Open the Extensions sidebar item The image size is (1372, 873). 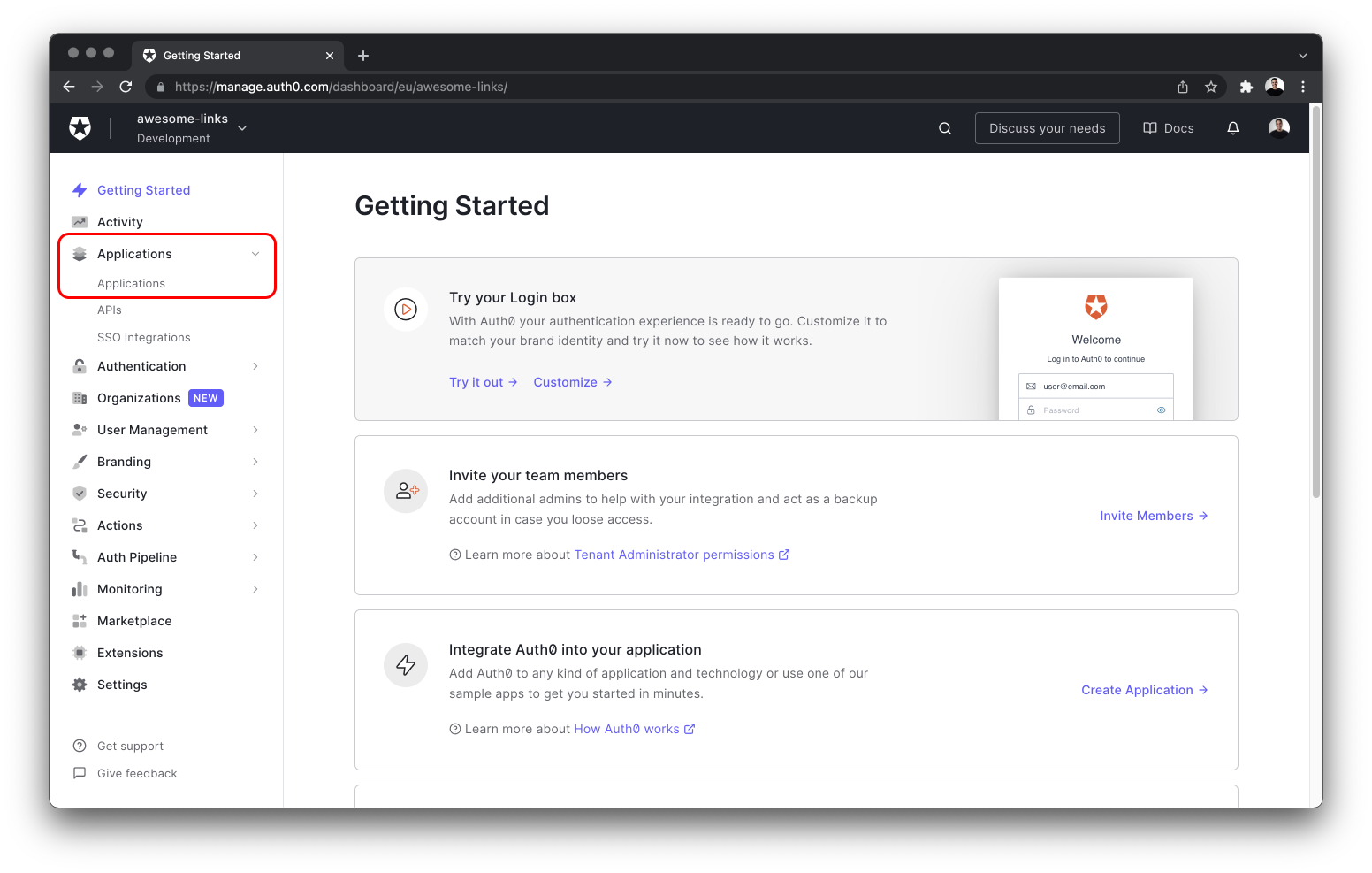click(x=129, y=652)
